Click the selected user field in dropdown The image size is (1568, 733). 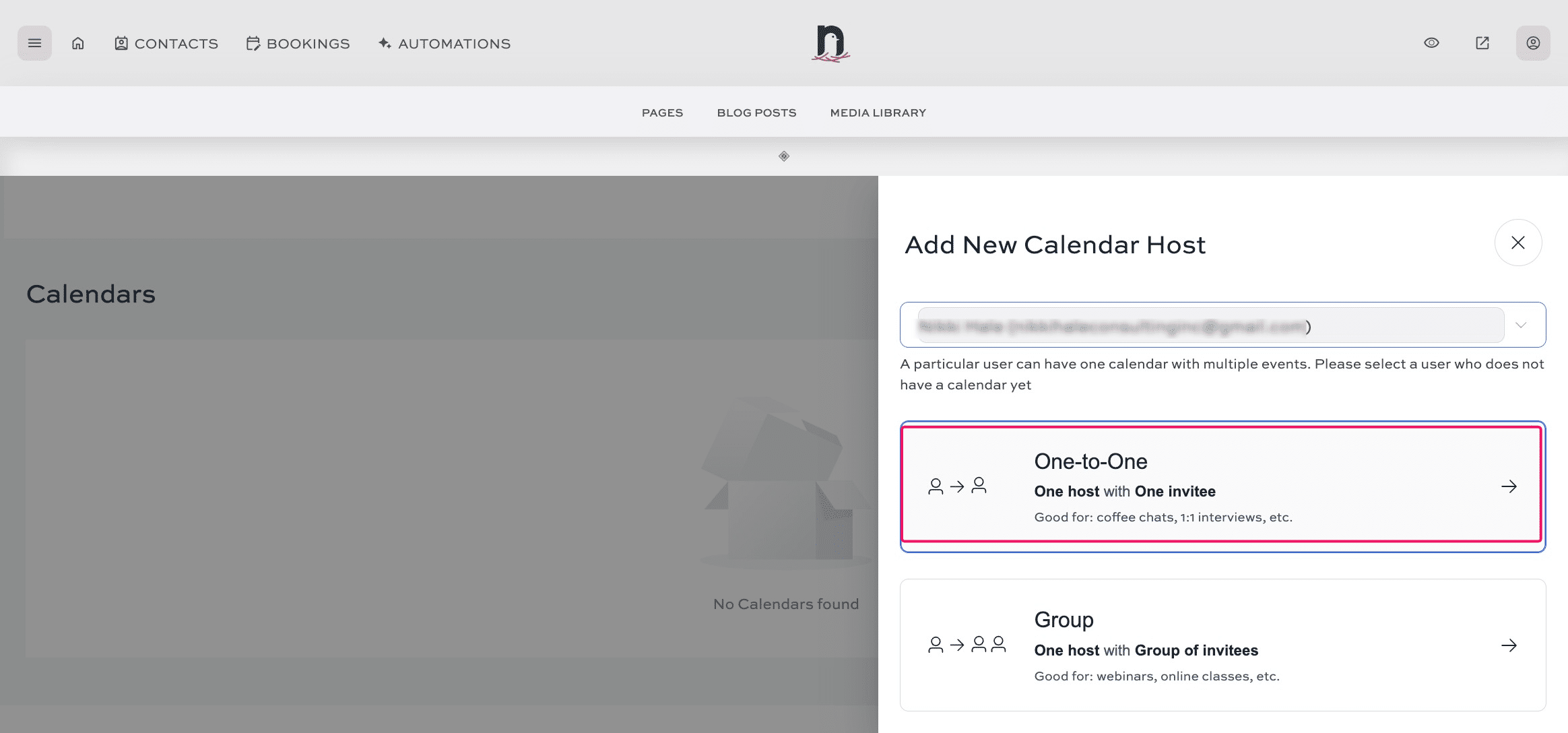[1210, 325]
